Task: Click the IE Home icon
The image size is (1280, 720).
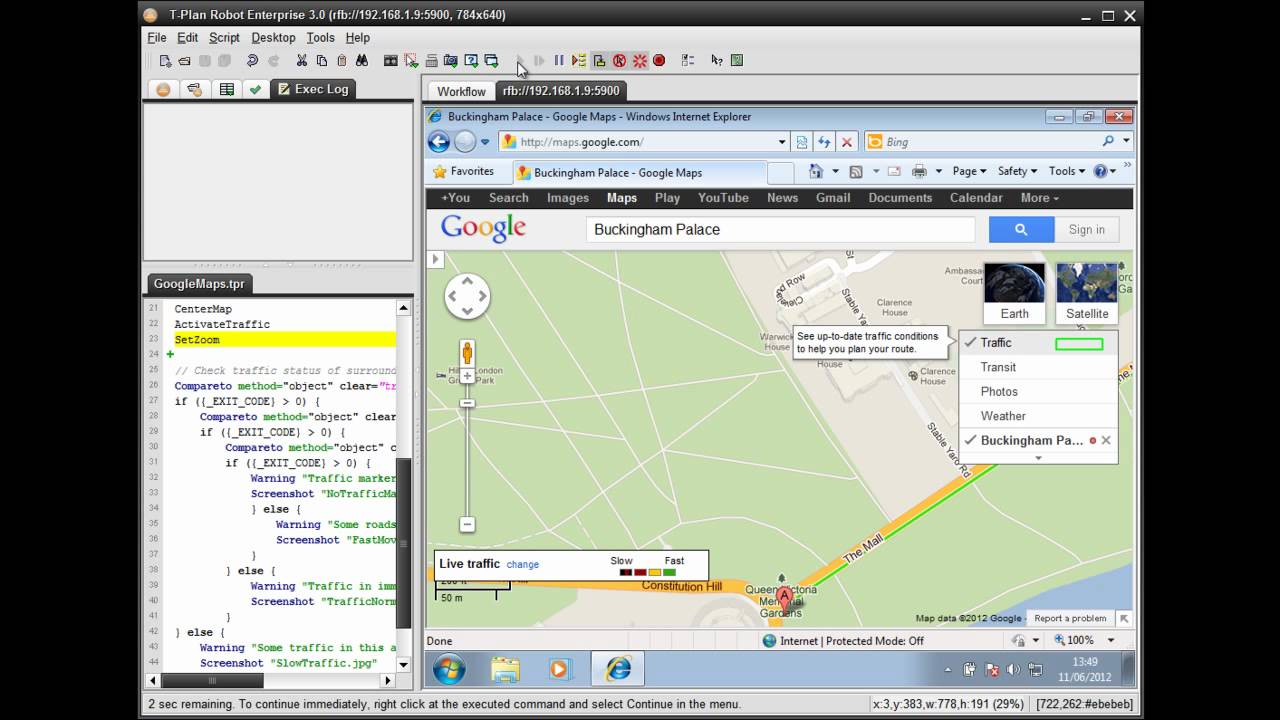Action: click(x=816, y=171)
